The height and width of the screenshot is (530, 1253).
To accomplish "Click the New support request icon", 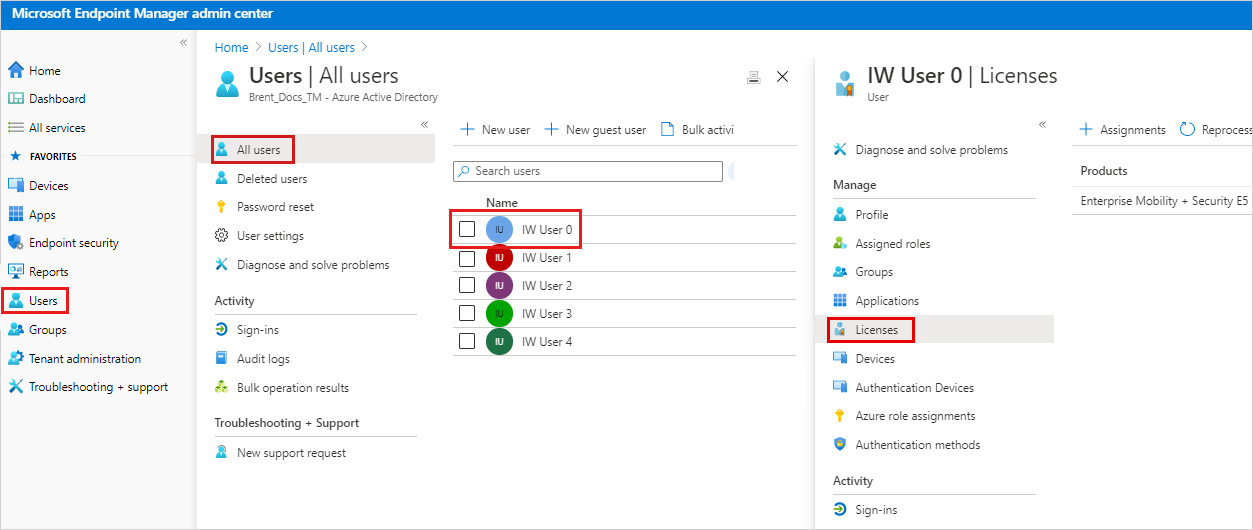I will point(222,453).
